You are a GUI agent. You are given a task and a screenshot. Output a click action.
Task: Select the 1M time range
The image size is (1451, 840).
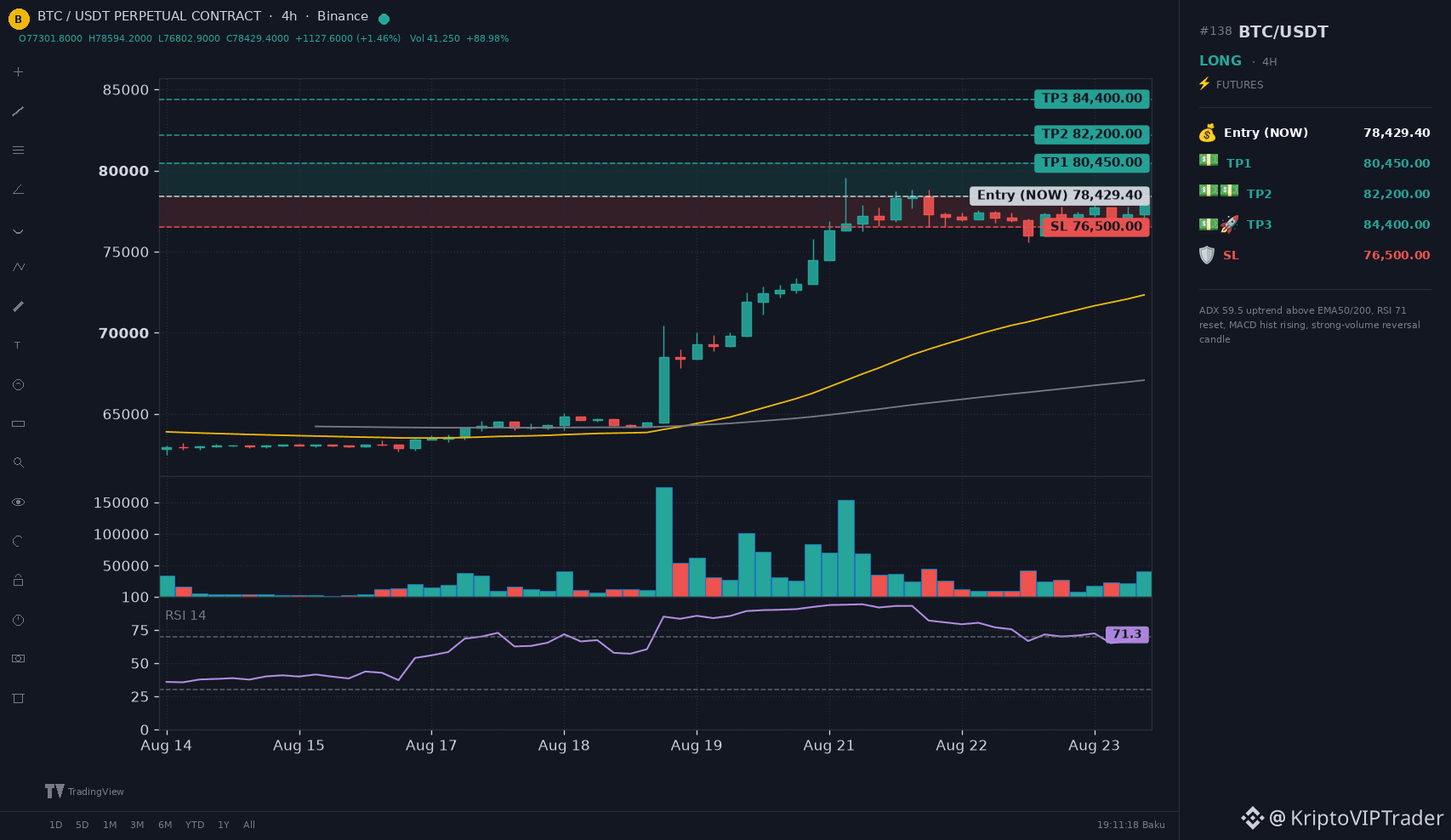[x=110, y=825]
